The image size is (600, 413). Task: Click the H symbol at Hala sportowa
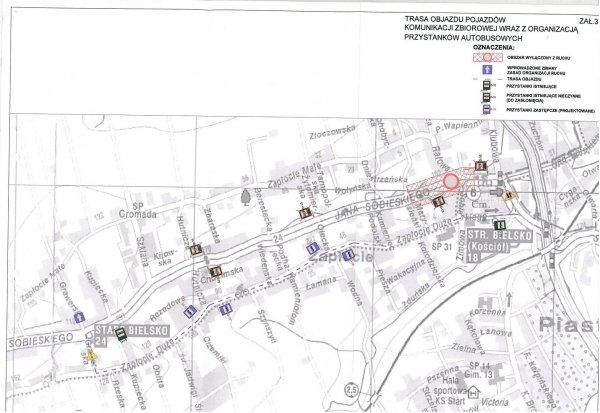point(474,392)
